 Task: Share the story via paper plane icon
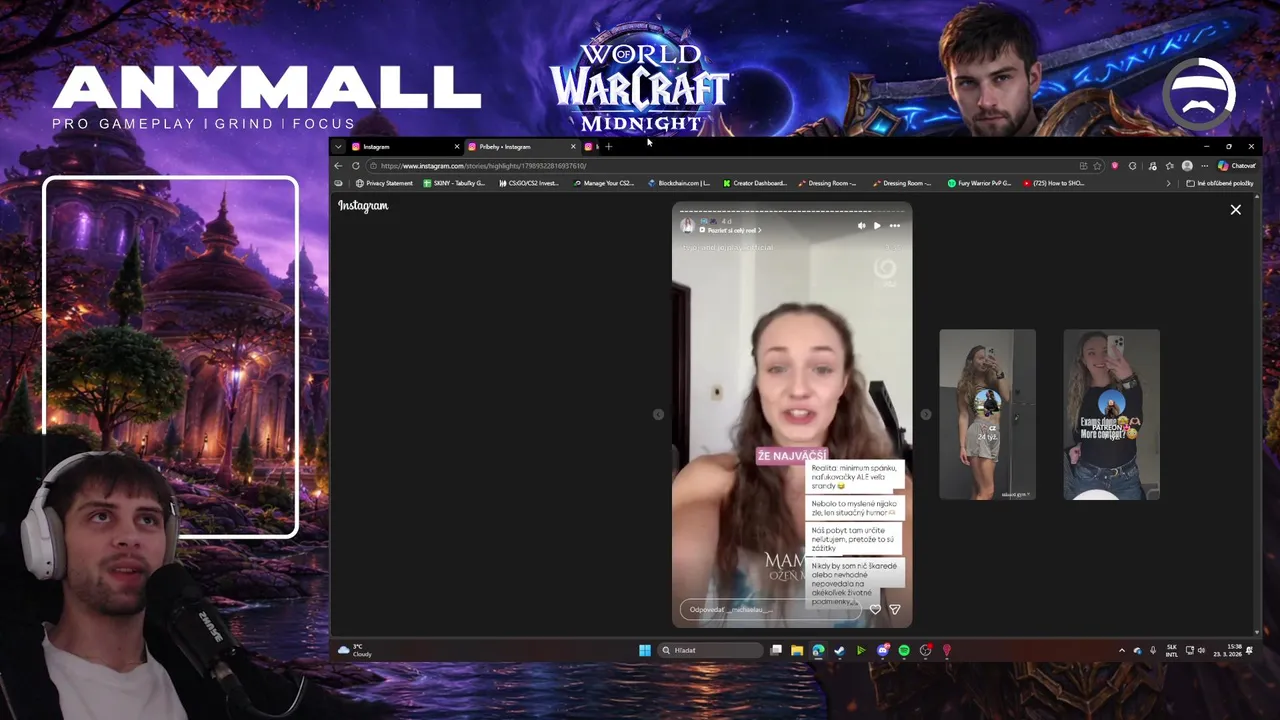pos(895,609)
